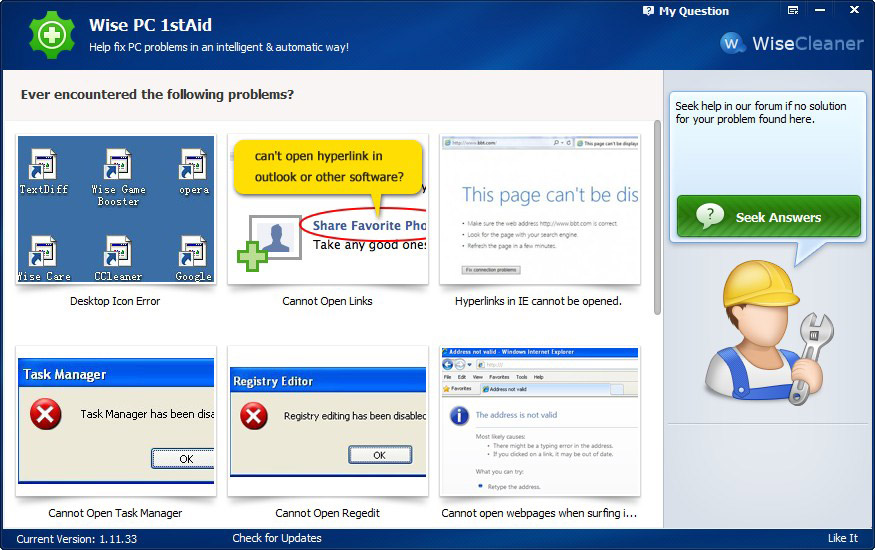Click the My Question speech bubble icon
875x550 pixels.
click(x=648, y=11)
